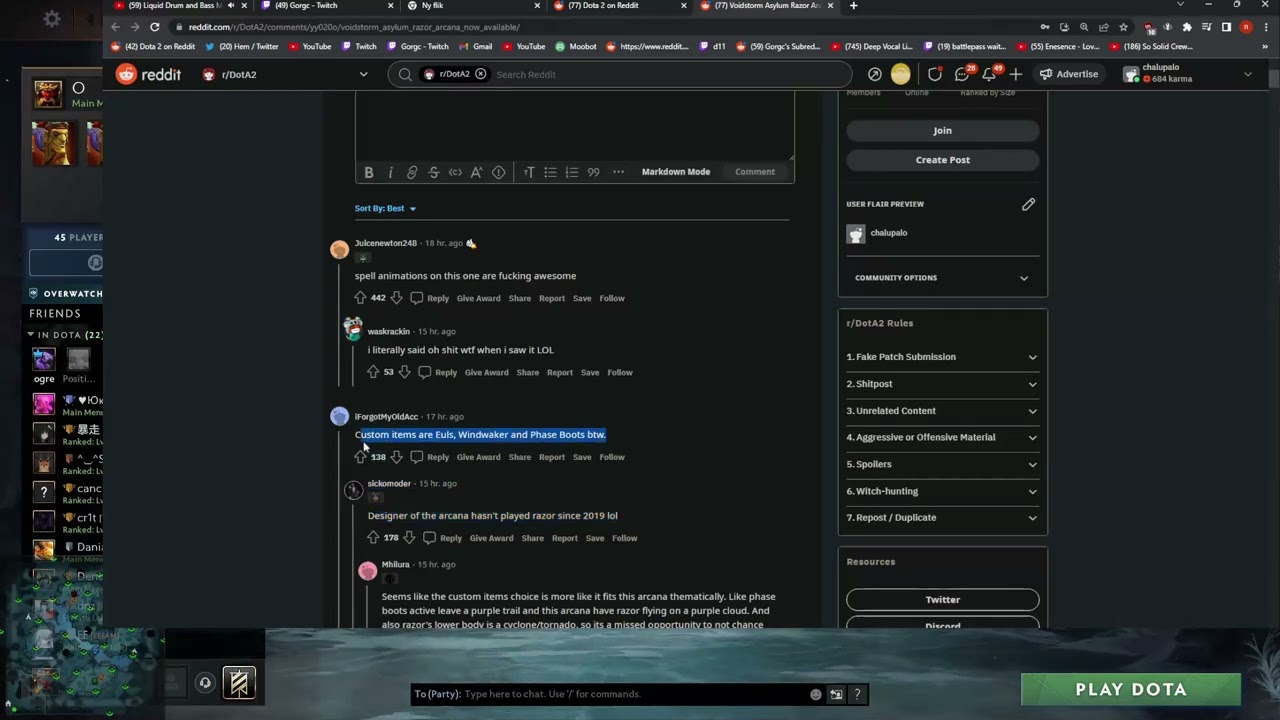Open the Sort By: Best dropdown

385,208
